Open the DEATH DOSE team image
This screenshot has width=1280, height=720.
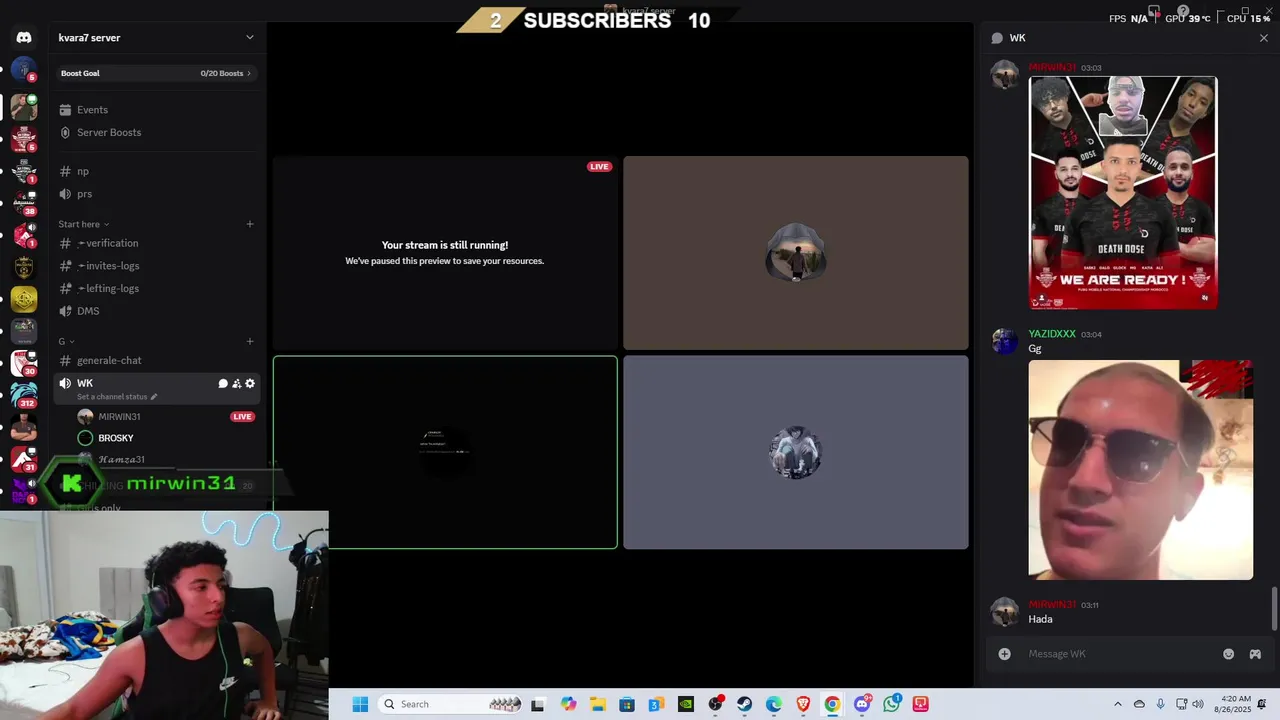[x=1123, y=193]
